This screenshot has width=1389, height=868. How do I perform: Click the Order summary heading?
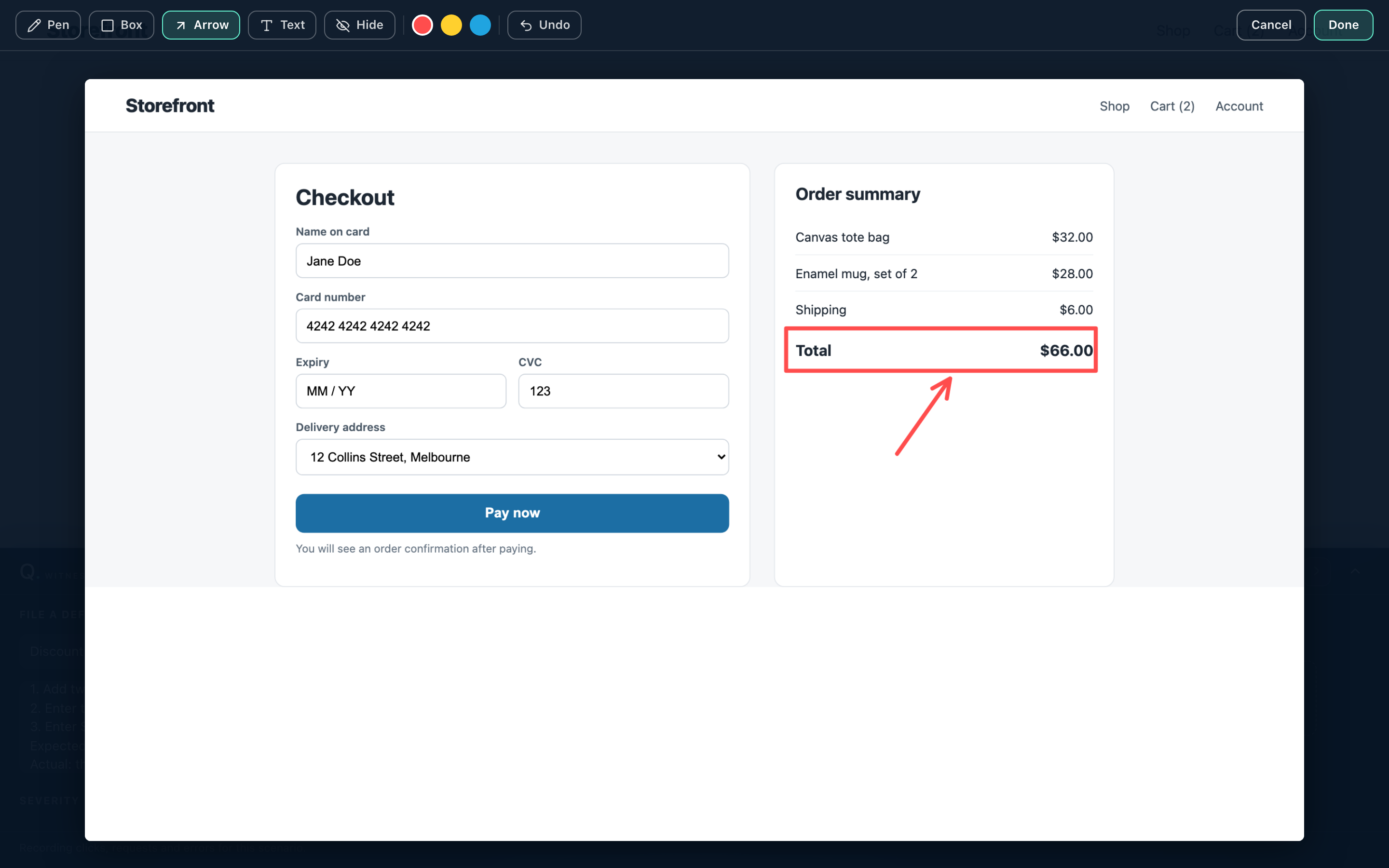[858, 195]
